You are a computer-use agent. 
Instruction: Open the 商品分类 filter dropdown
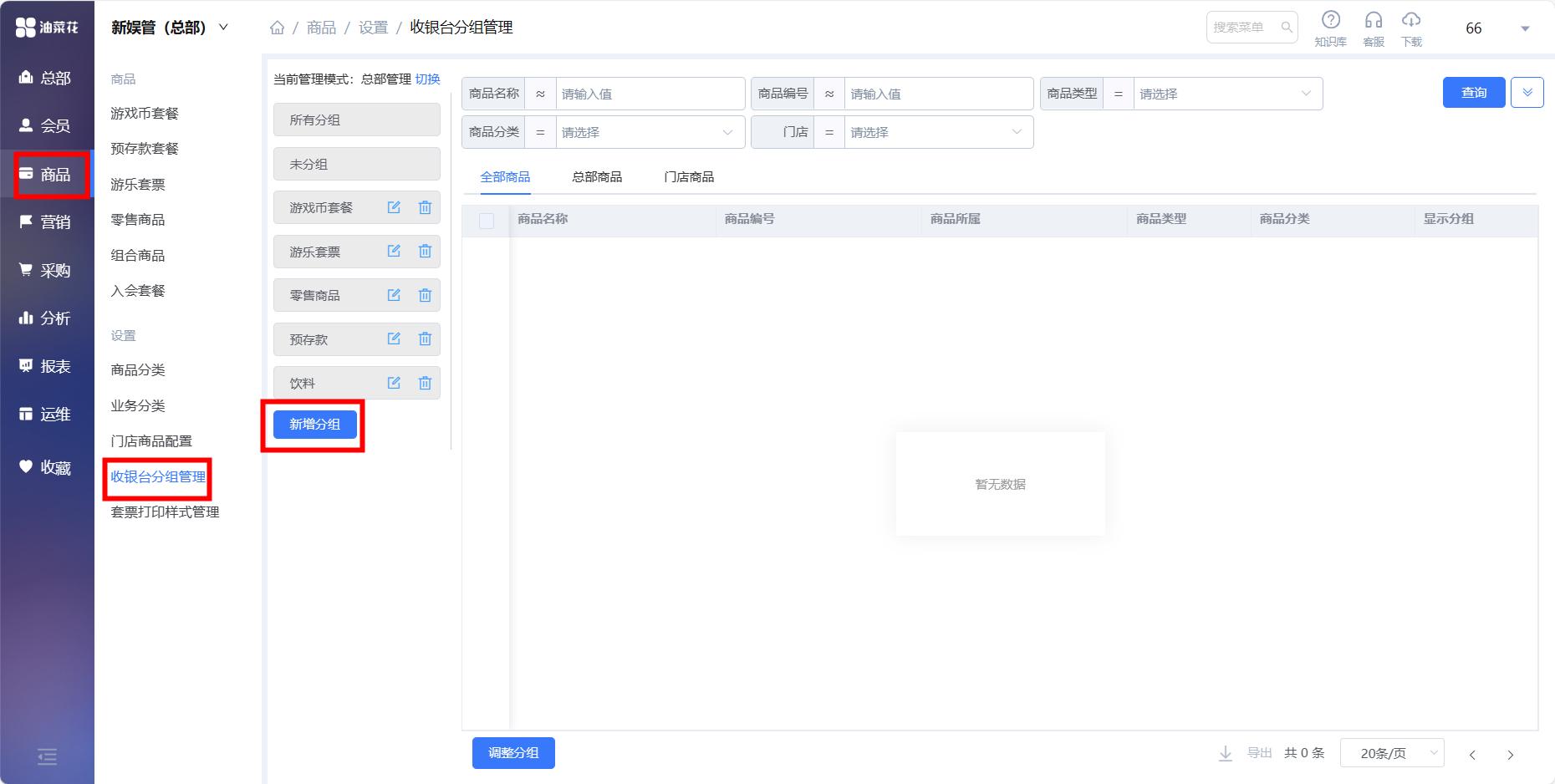pos(650,132)
